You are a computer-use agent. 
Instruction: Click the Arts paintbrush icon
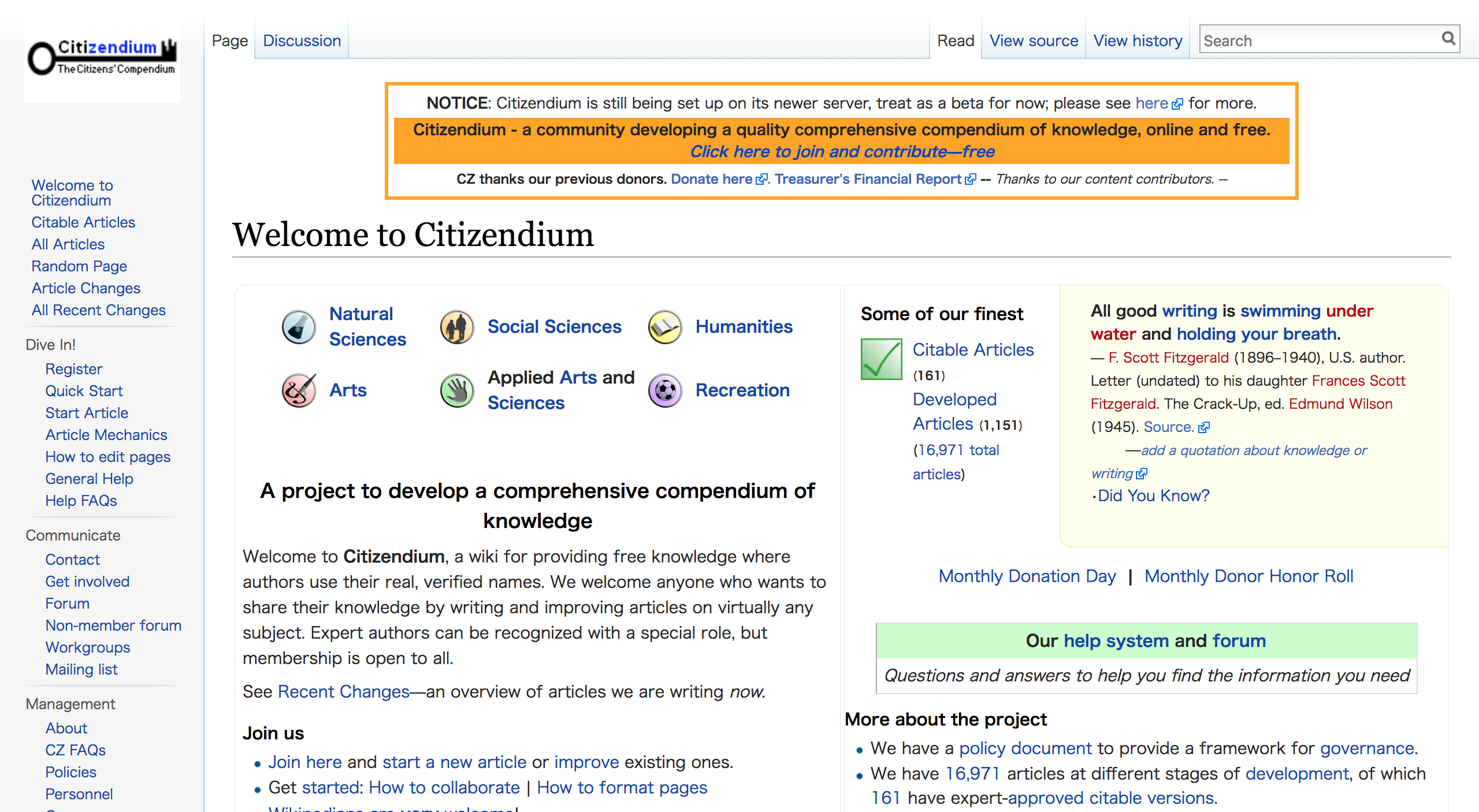pos(299,390)
